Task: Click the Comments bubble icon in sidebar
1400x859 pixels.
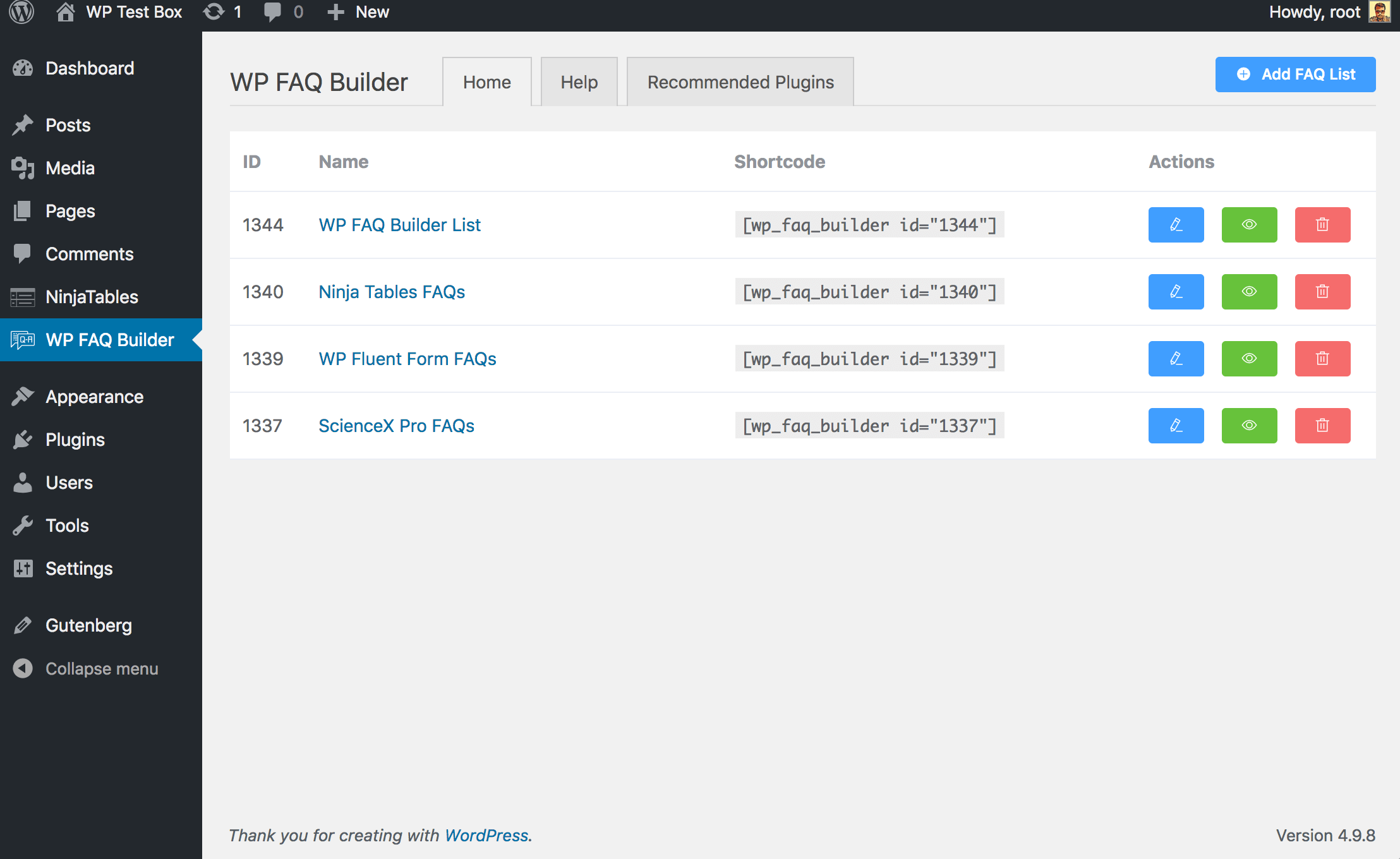Action: 23,254
